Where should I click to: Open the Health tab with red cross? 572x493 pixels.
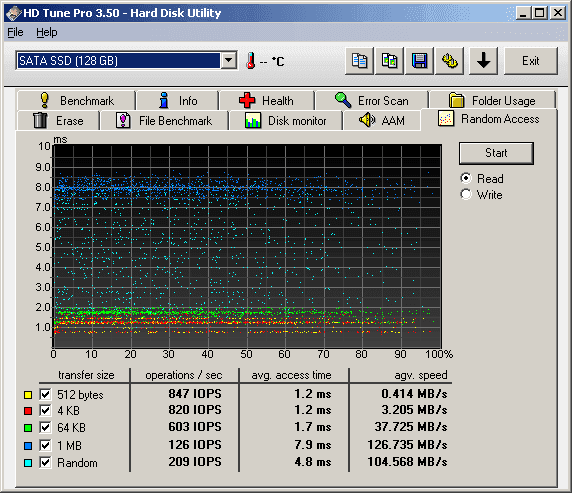(x=267, y=100)
